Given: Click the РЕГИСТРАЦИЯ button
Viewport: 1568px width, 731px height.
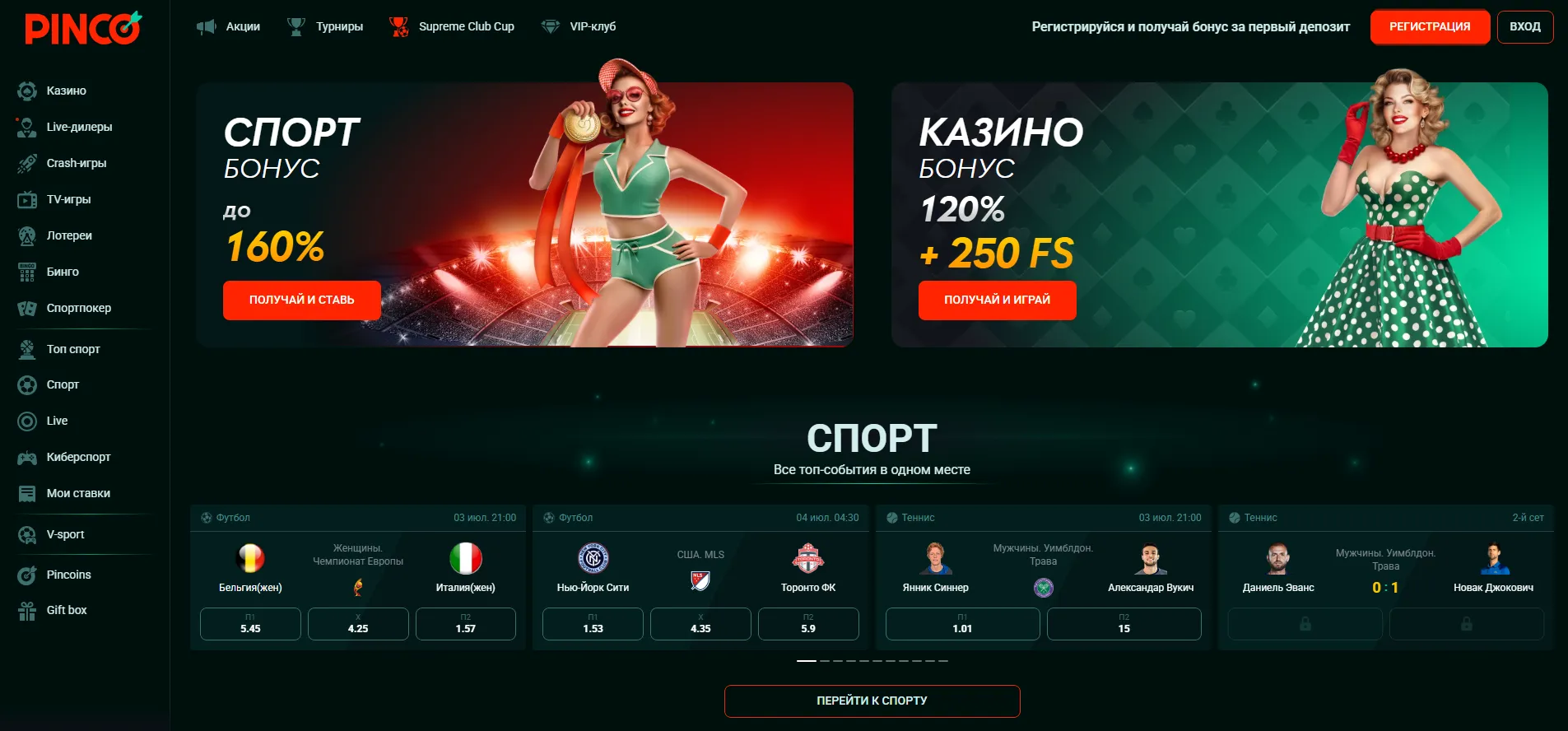Looking at the screenshot, I should click(1430, 26).
